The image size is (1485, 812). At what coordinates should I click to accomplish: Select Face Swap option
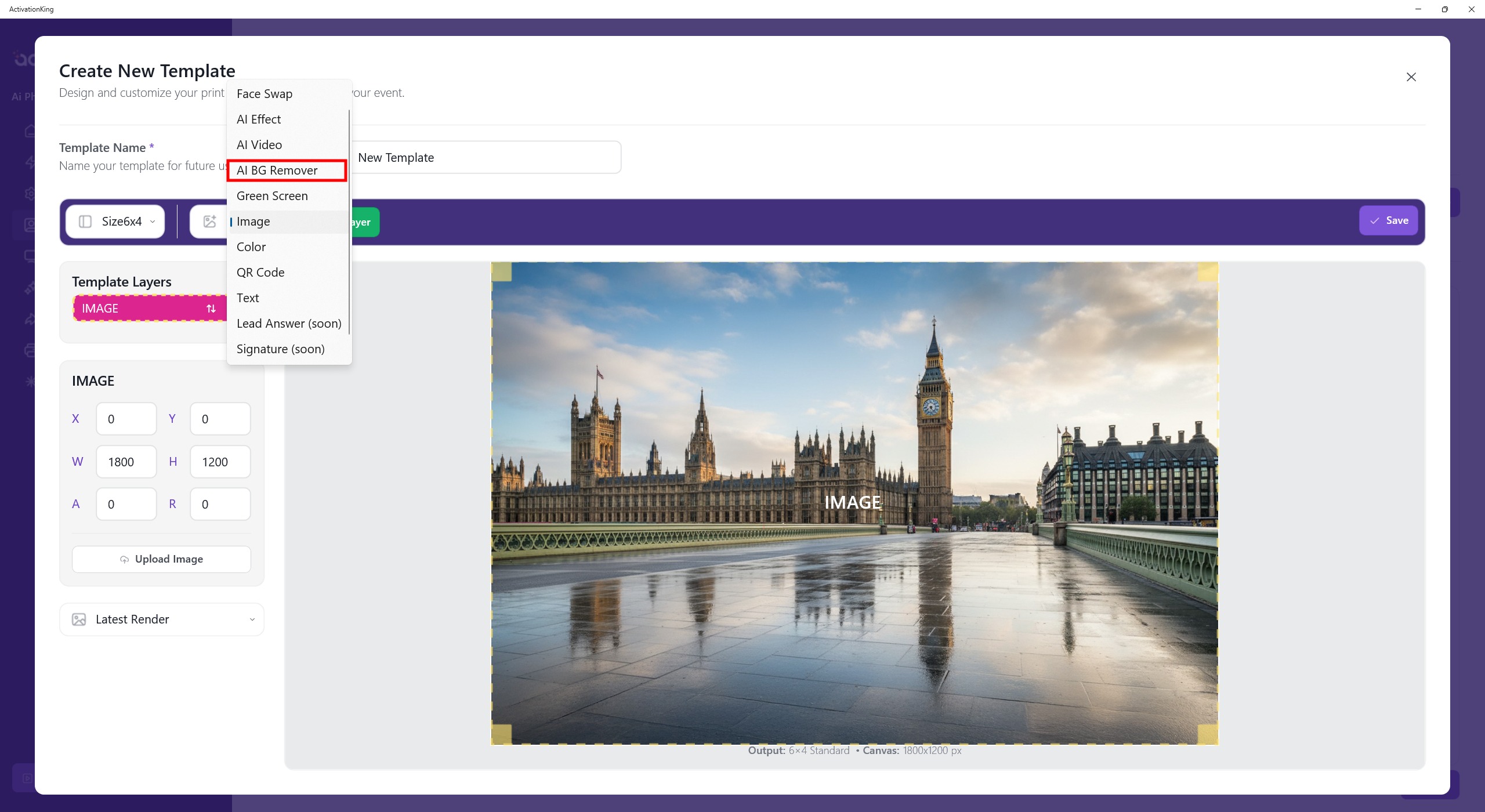(265, 94)
